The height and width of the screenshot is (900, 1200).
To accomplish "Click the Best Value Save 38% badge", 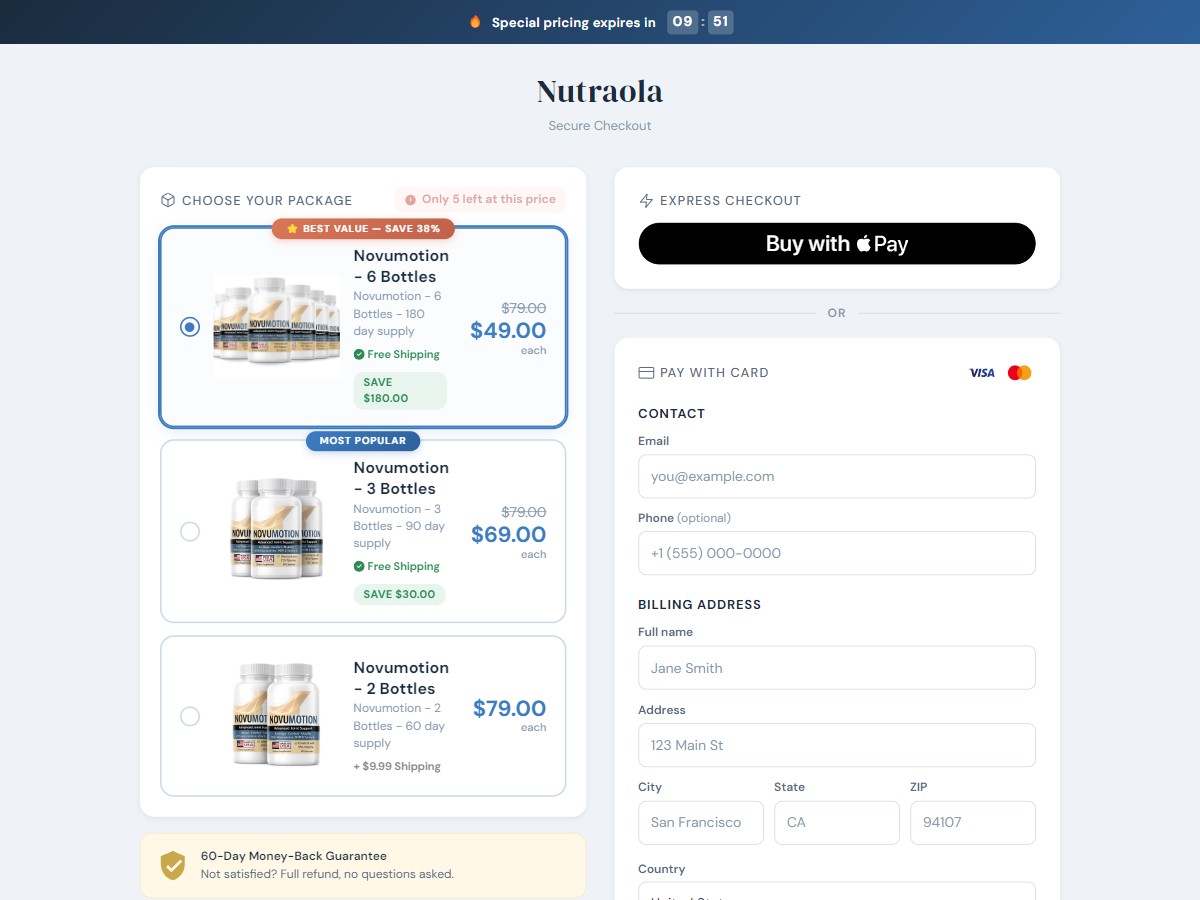I will tap(364, 228).
